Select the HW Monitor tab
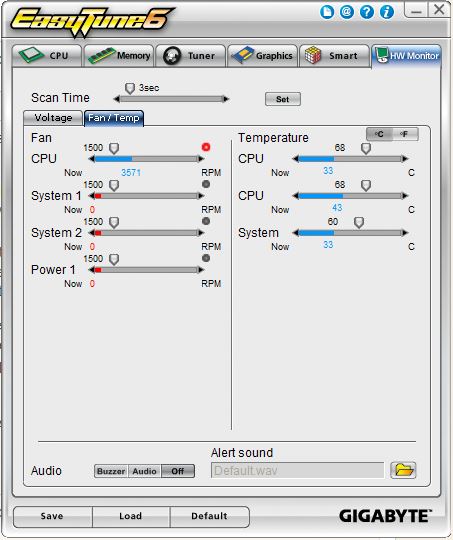Viewport: 453px width, 540px height. [x=406, y=56]
